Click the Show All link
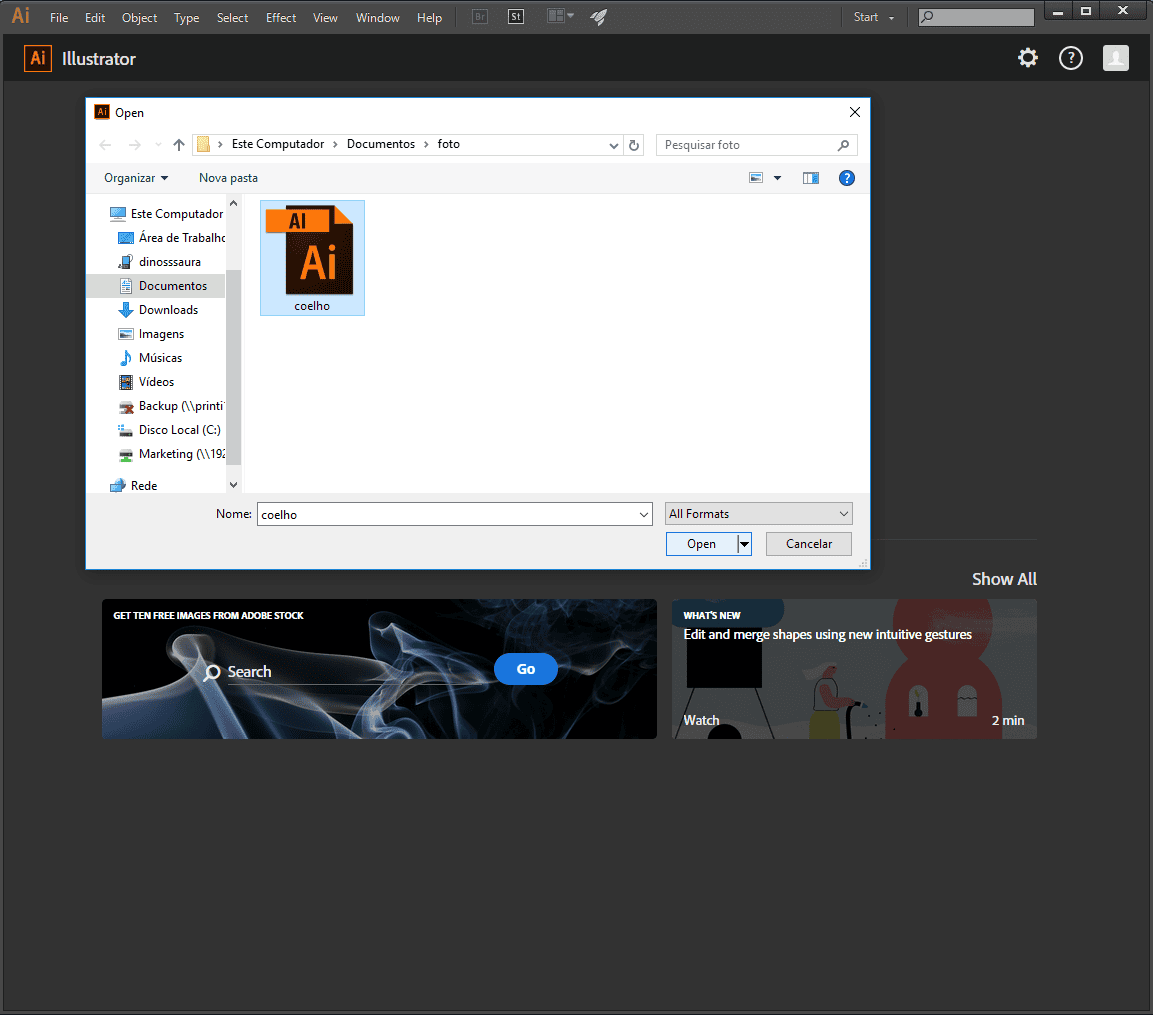Screen dimensions: 1153x1015 coord(1004,580)
